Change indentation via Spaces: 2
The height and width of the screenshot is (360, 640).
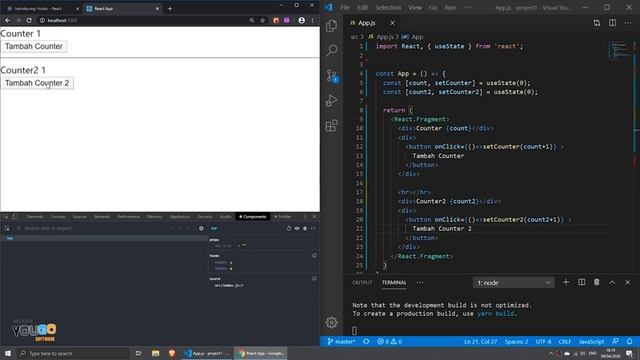coord(516,341)
